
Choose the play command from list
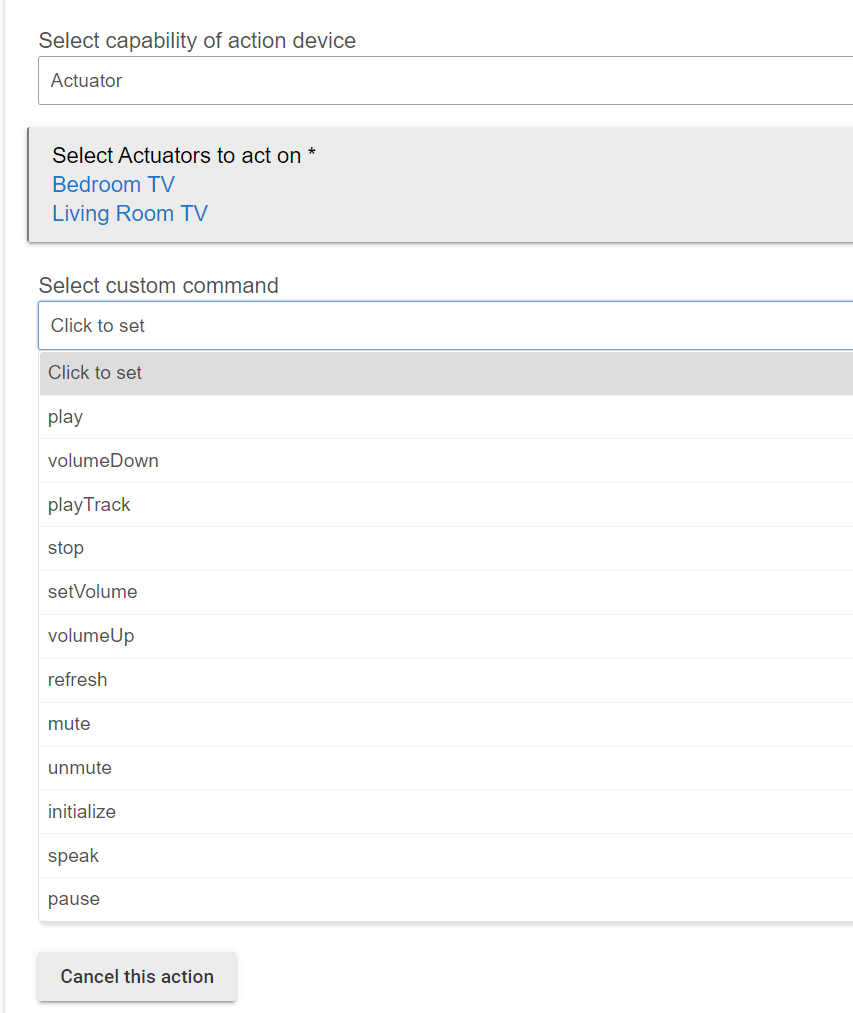tap(66, 417)
